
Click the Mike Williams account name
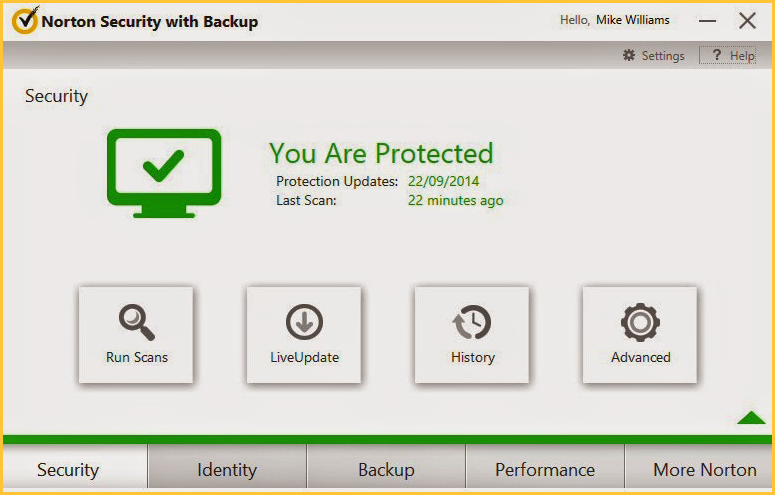click(633, 20)
